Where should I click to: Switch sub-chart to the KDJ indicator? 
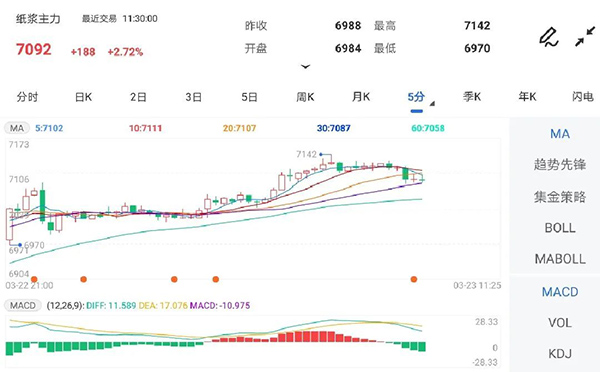(x=560, y=354)
